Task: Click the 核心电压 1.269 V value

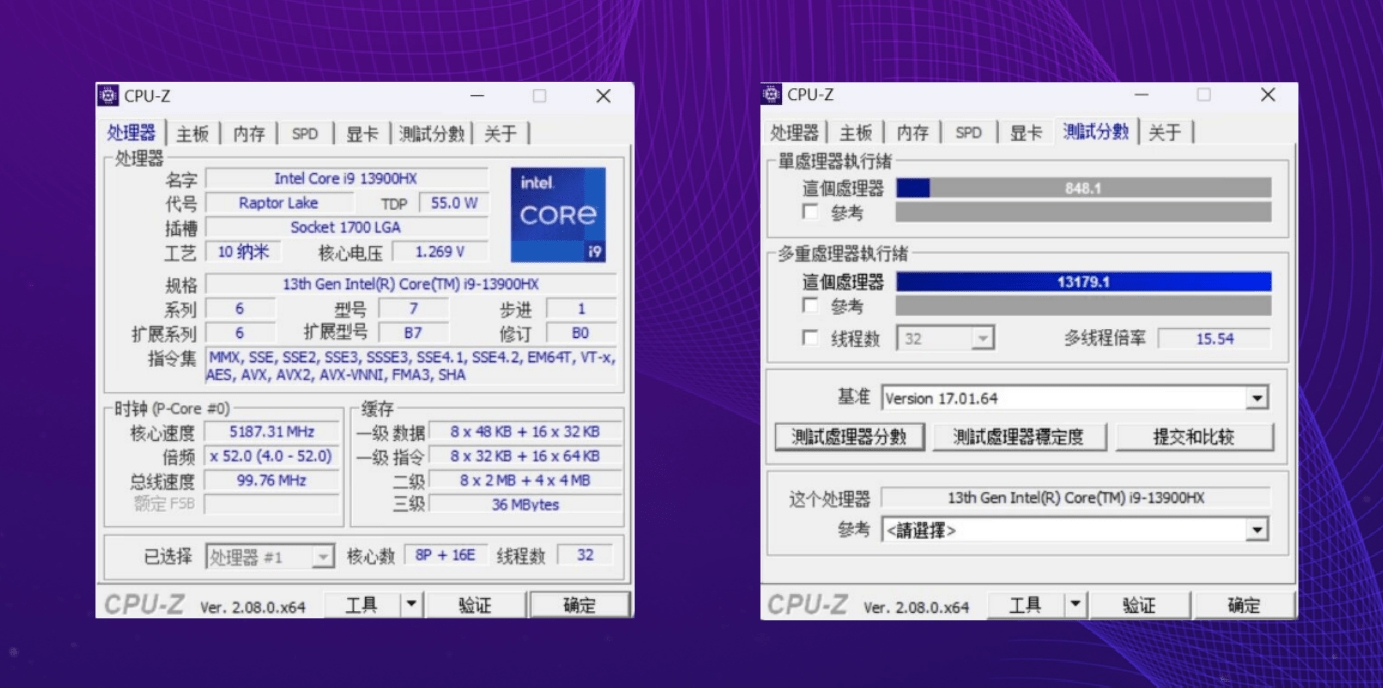Action: point(440,252)
